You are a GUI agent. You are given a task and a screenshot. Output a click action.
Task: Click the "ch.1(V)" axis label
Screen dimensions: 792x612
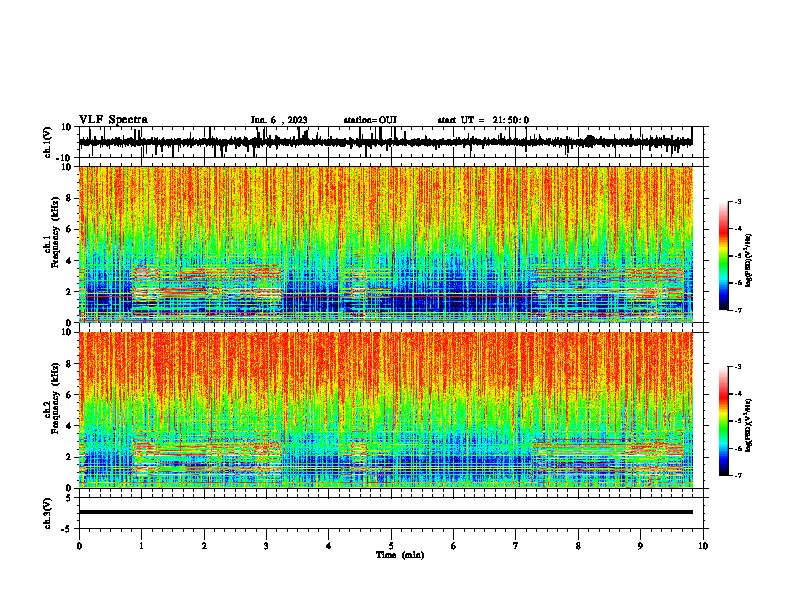tap(48, 142)
